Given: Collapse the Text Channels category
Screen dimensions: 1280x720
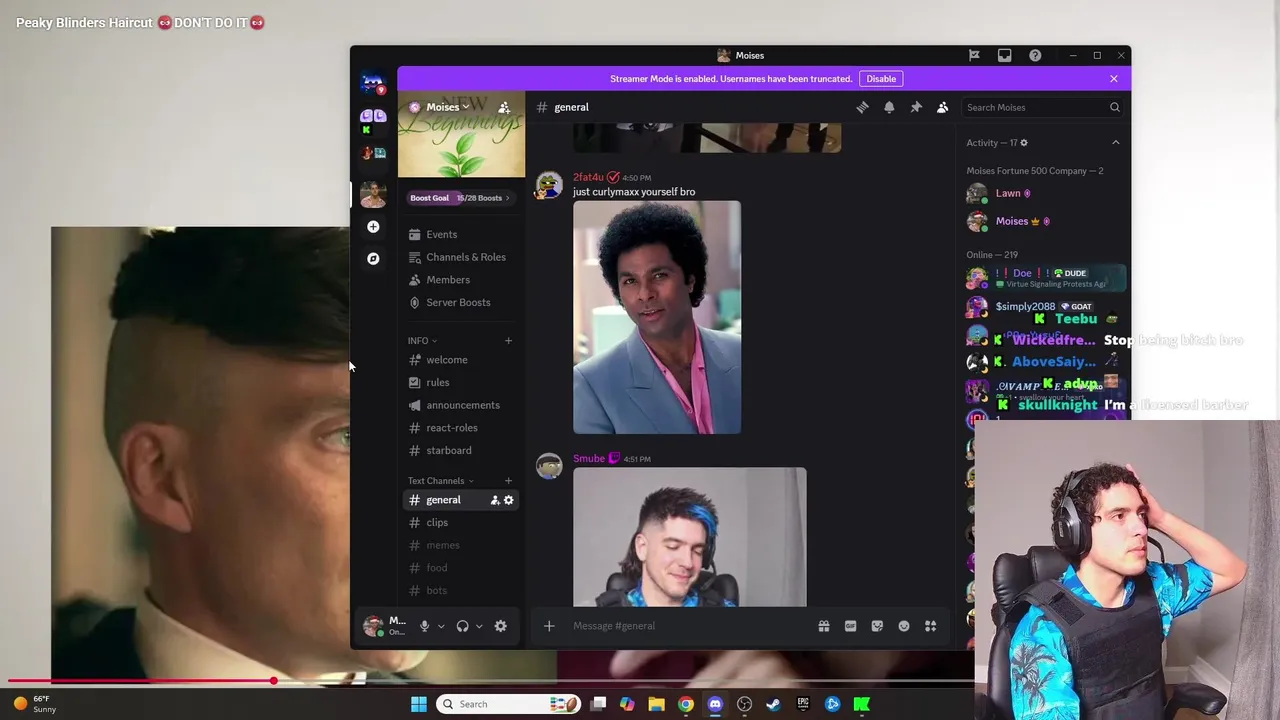Looking at the screenshot, I should pos(440,481).
